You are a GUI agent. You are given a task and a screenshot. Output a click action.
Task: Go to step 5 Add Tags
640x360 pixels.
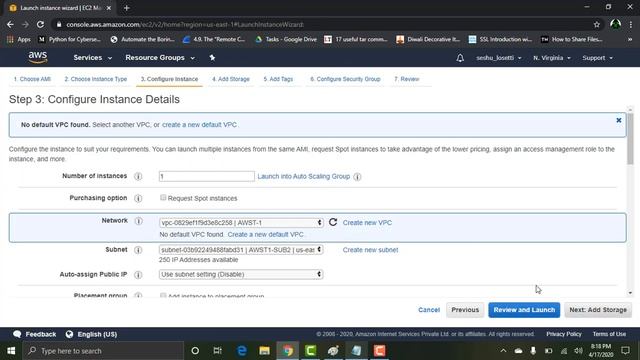tap(278, 79)
